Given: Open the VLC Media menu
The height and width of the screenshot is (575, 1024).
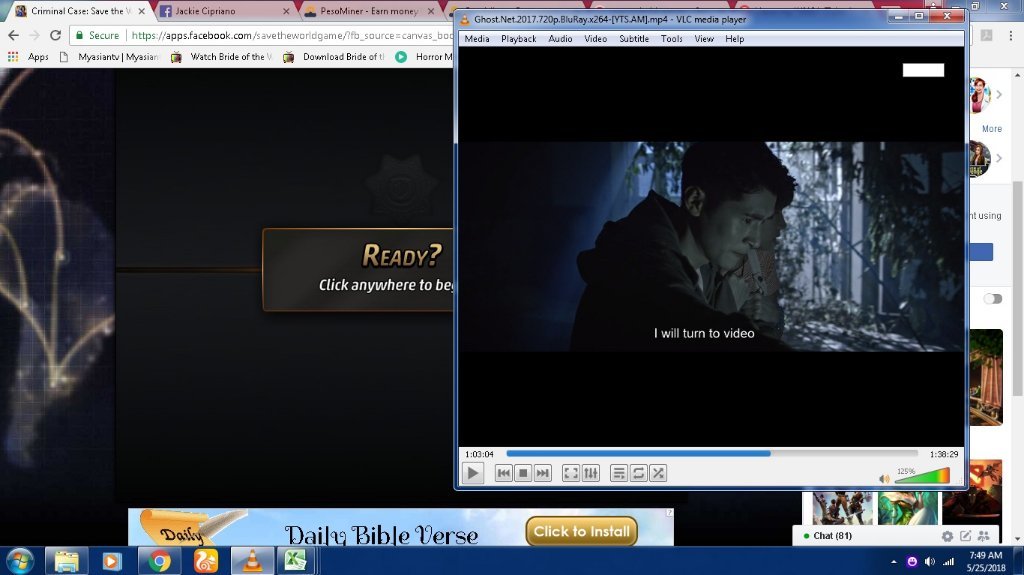Looking at the screenshot, I should pyautogui.click(x=477, y=39).
